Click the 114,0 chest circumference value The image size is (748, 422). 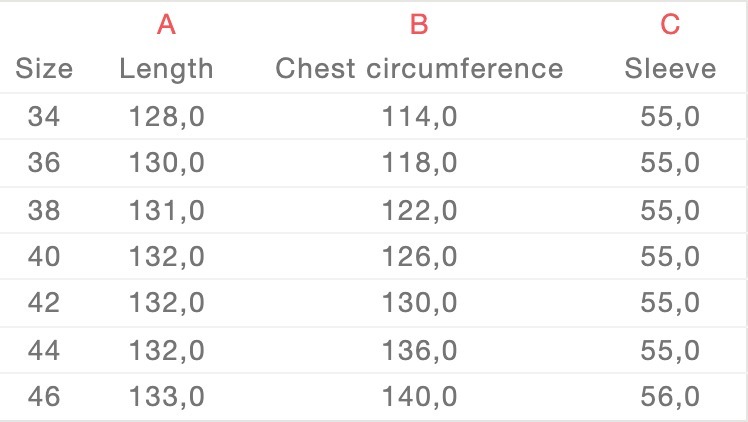[x=419, y=117]
